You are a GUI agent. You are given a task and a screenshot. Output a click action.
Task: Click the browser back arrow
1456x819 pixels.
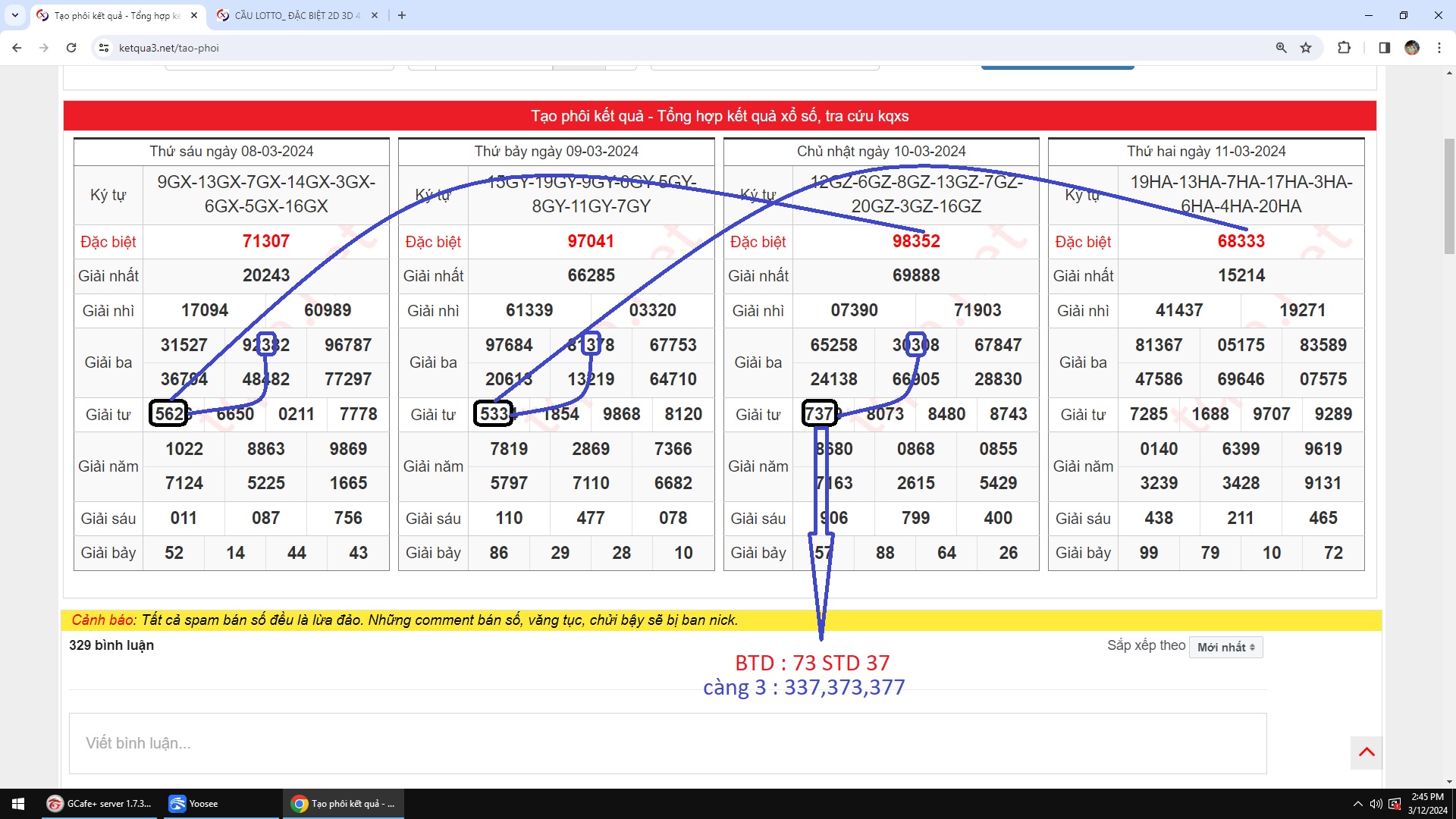17,48
